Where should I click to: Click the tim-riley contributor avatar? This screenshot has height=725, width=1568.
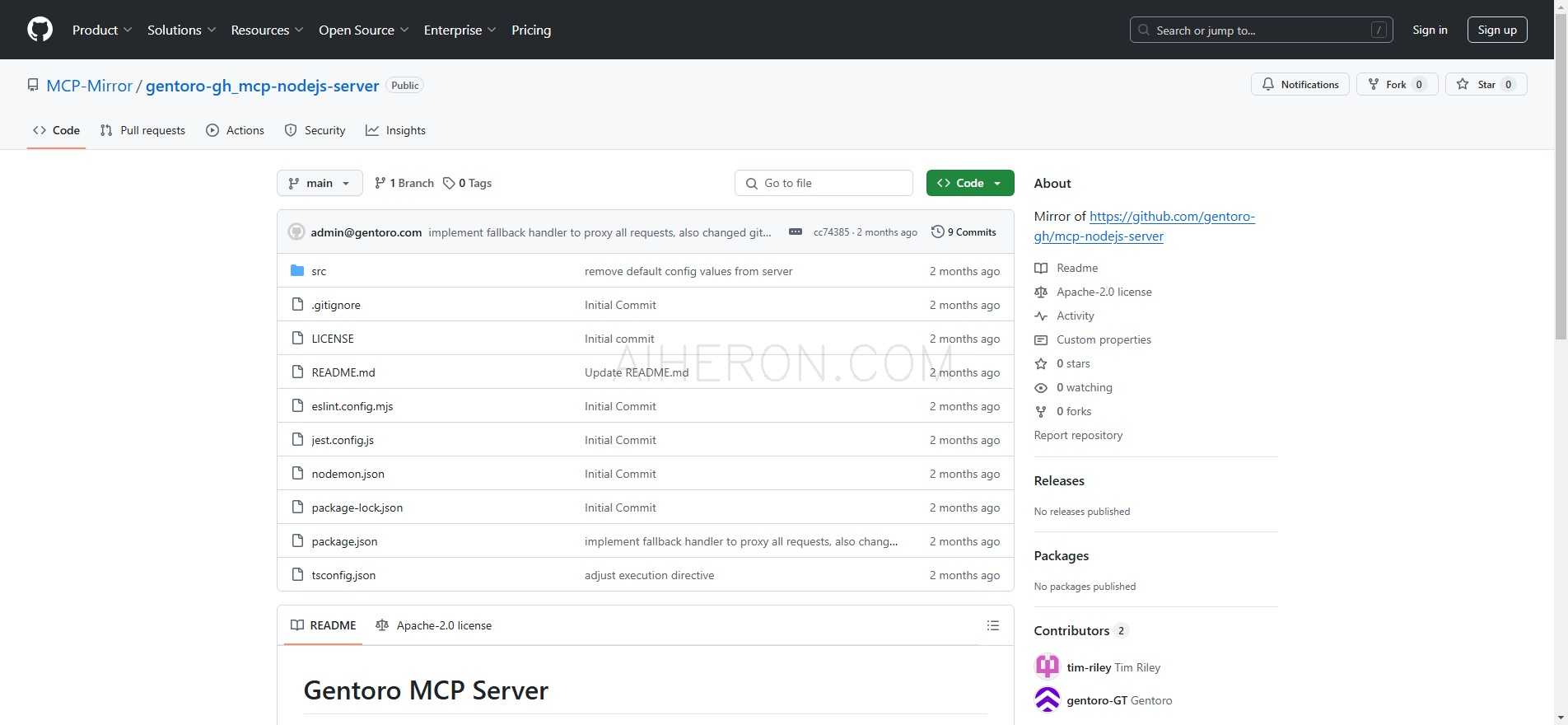pyautogui.click(x=1047, y=667)
